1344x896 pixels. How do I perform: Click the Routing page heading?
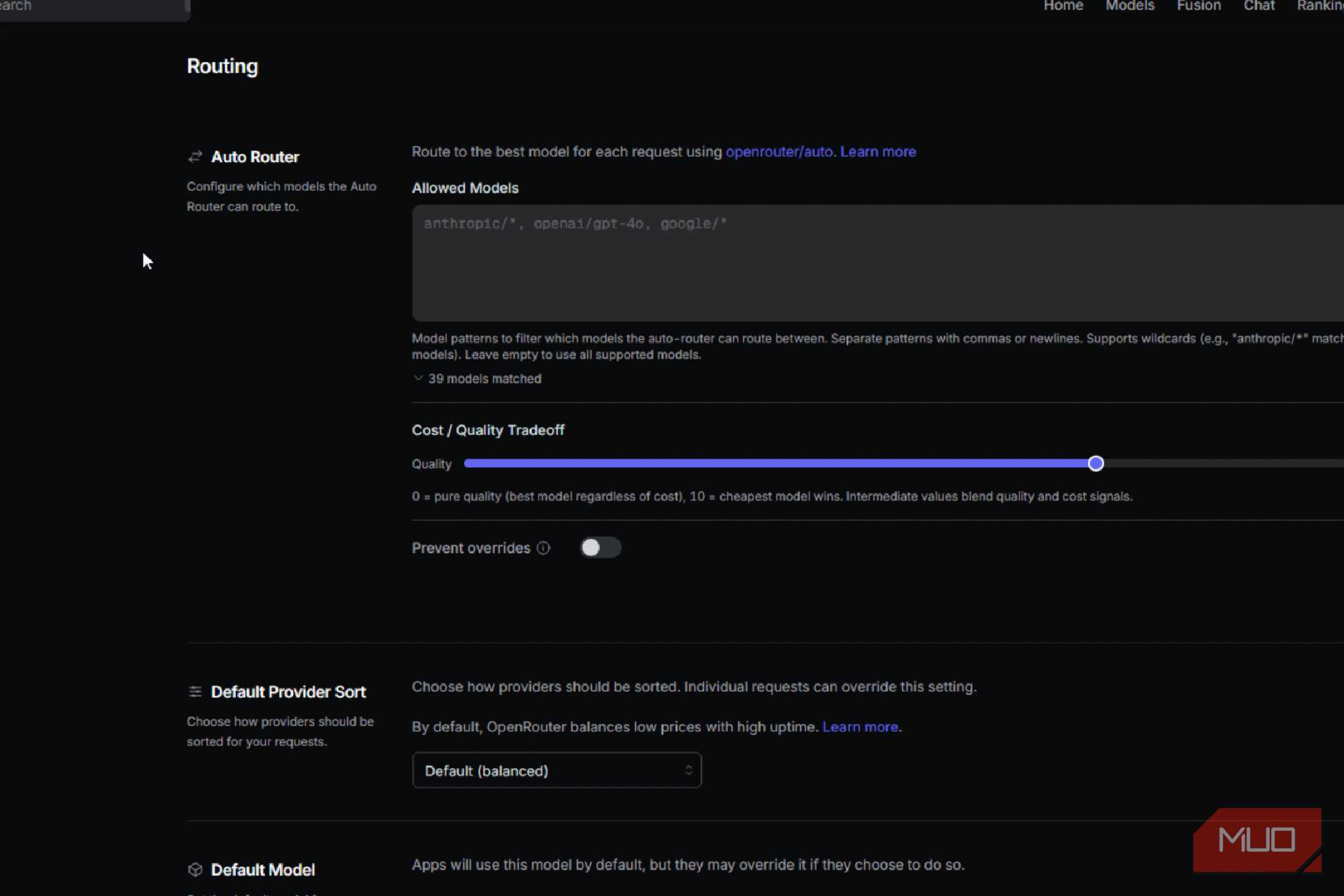[x=222, y=67]
